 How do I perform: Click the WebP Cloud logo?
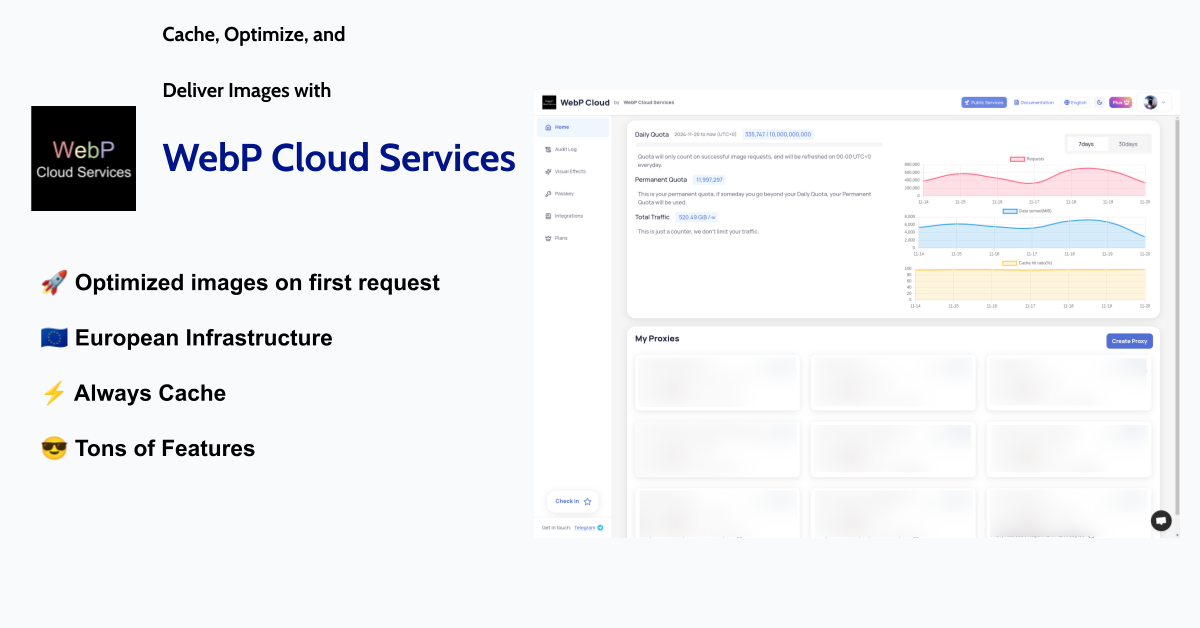point(549,101)
